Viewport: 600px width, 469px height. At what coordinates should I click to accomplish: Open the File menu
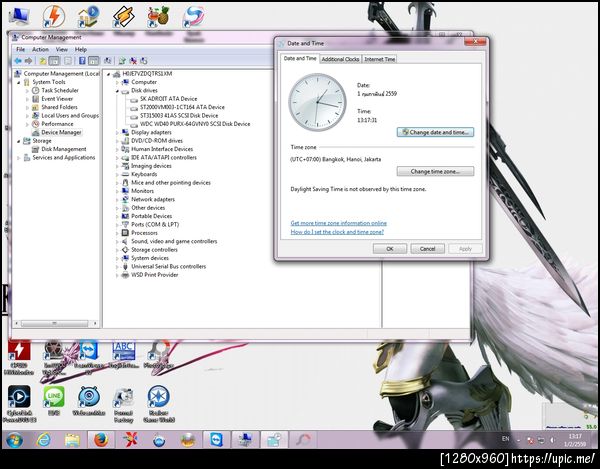[x=20, y=49]
